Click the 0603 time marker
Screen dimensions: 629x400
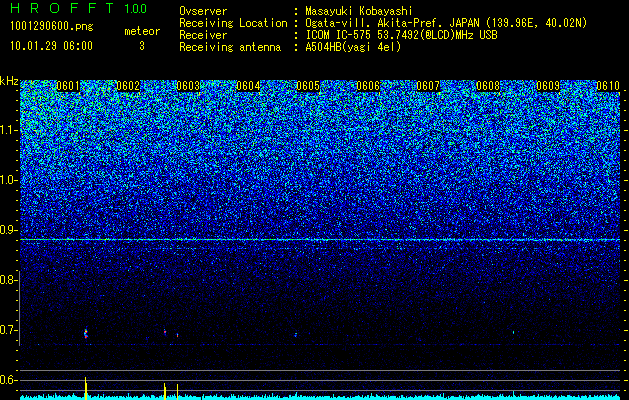click(188, 86)
